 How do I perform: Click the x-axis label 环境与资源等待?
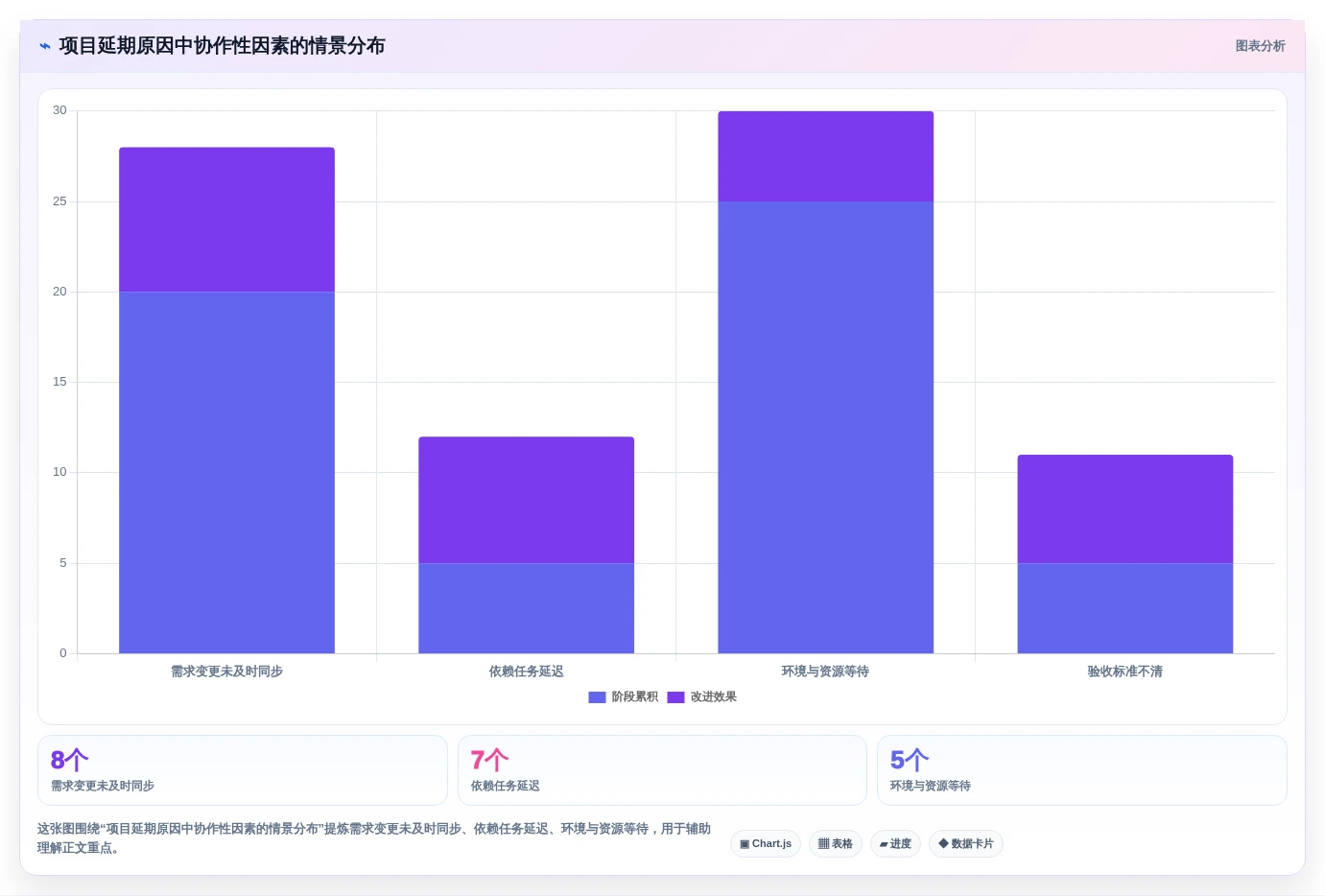pyautogui.click(x=825, y=672)
